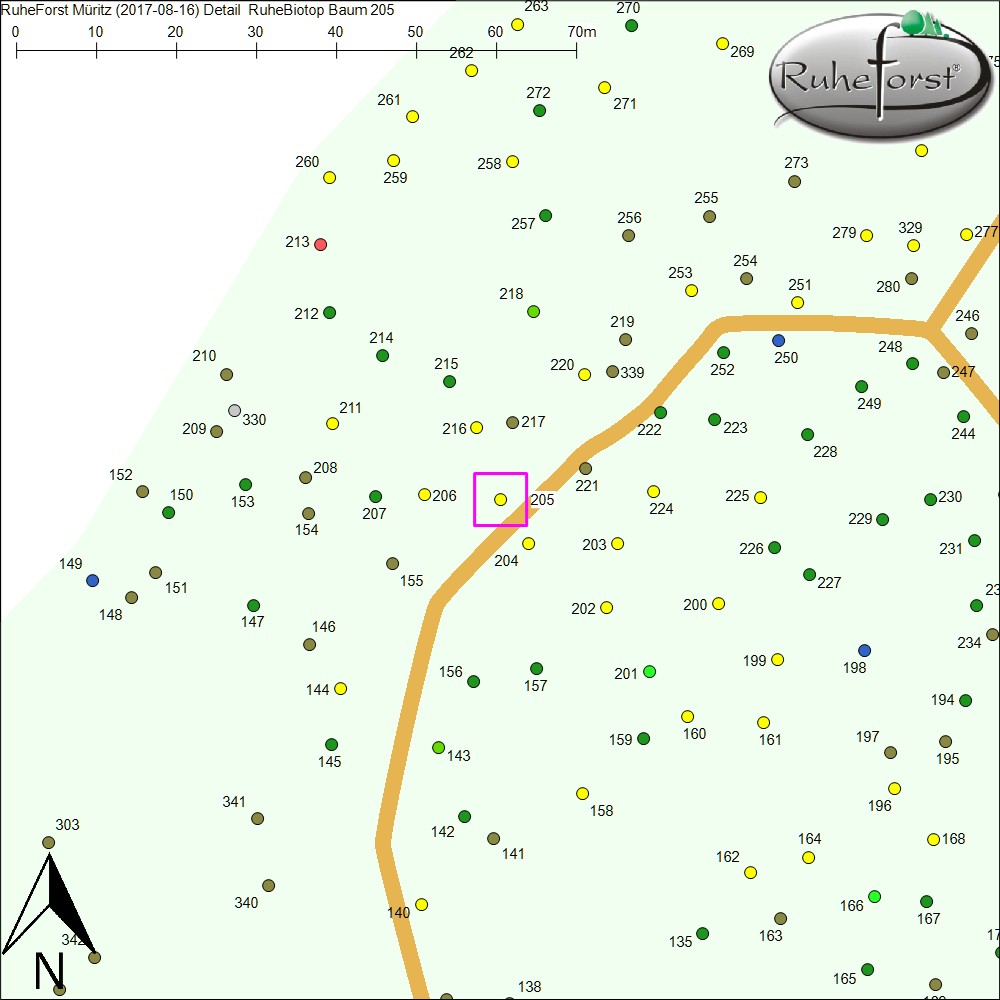Image resolution: width=1000 pixels, height=1000 pixels.
Task: Click the blue tree marker 198
Action: pyautogui.click(x=864, y=650)
